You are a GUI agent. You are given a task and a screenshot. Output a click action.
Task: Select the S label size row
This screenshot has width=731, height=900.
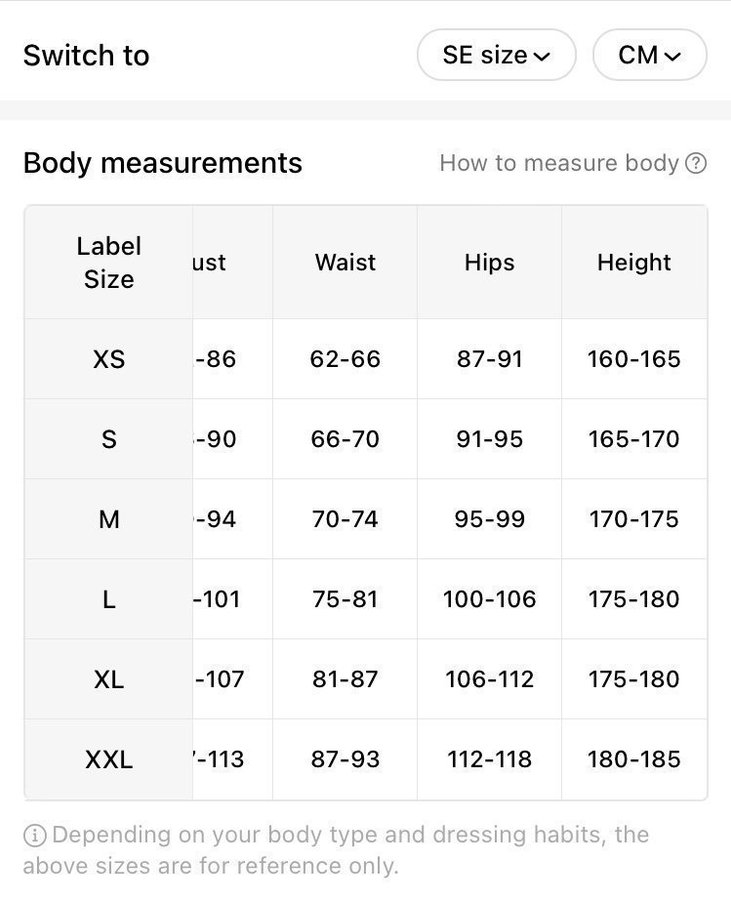click(x=109, y=439)
